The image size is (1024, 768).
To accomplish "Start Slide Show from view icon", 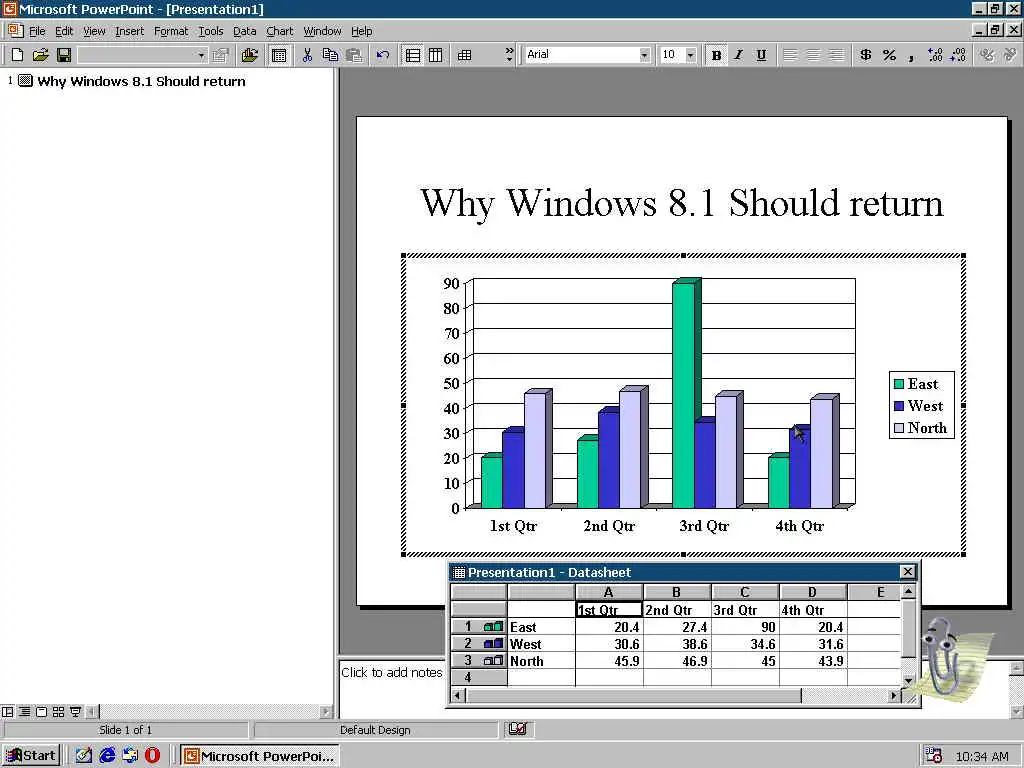I will click(75, 711).
